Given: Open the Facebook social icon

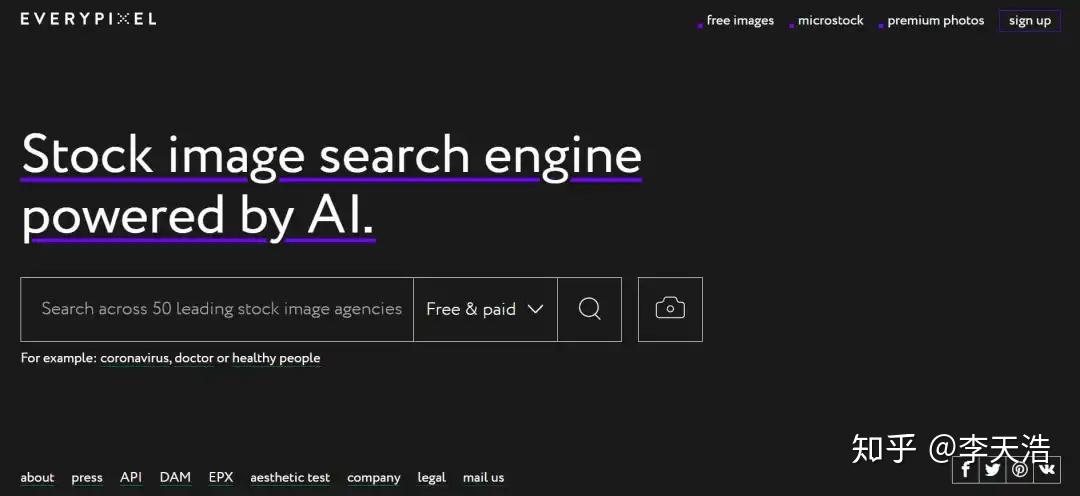Looking at the screenshot, I should [x=966, y=470].
